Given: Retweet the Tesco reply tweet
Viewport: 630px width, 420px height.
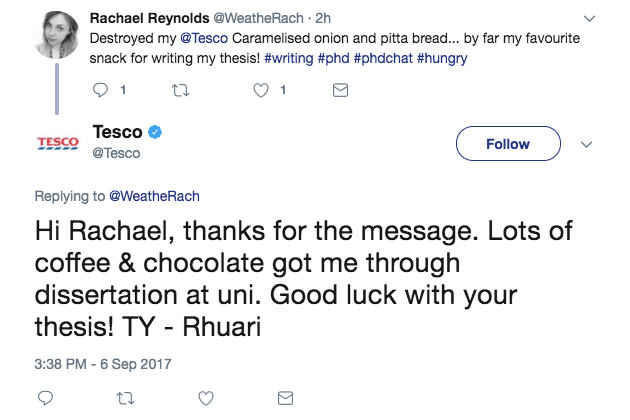Looking at the screenshot, I should pos(126,398).
